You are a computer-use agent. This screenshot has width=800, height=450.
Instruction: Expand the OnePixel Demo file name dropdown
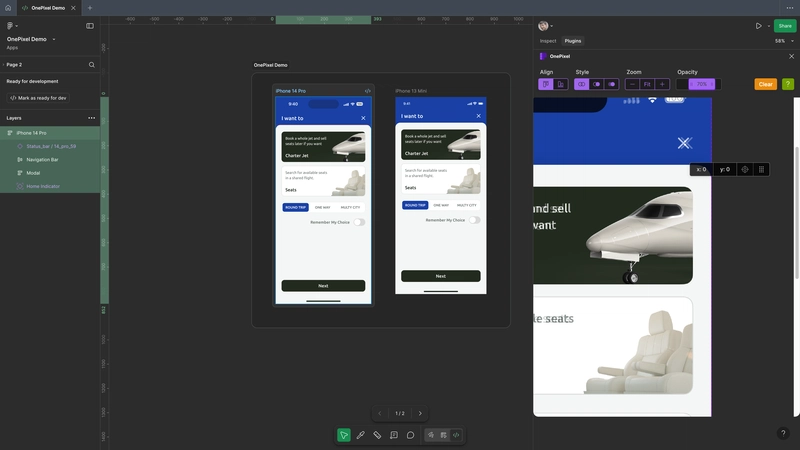point(54,39)
